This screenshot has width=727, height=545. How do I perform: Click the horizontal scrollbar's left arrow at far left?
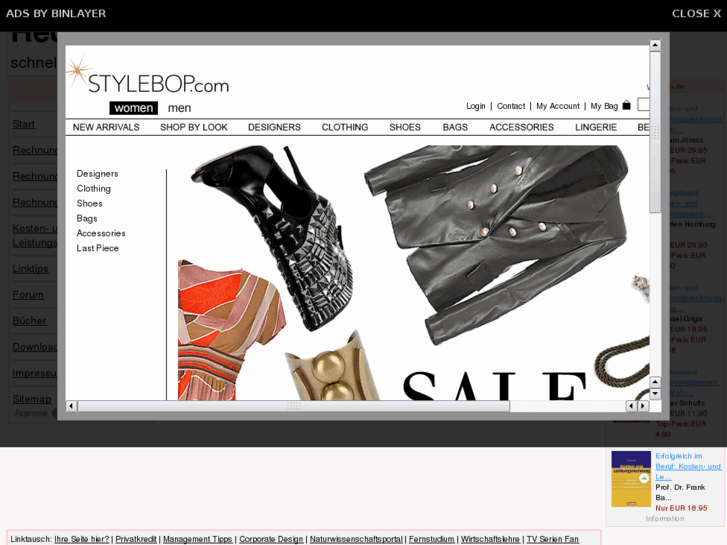click(x=71, y=406)
